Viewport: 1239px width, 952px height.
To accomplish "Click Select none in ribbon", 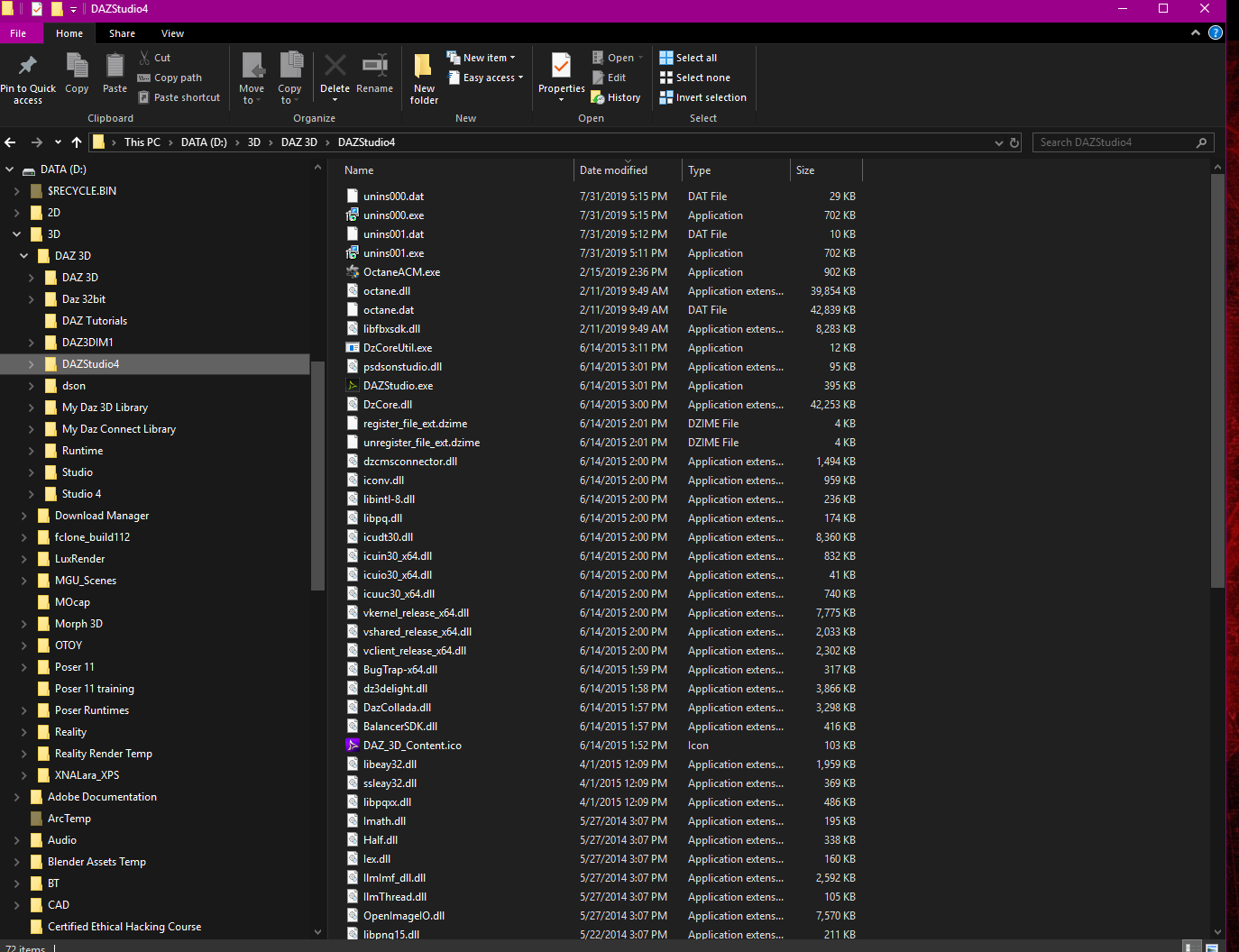I will click(x=695, y=78).
